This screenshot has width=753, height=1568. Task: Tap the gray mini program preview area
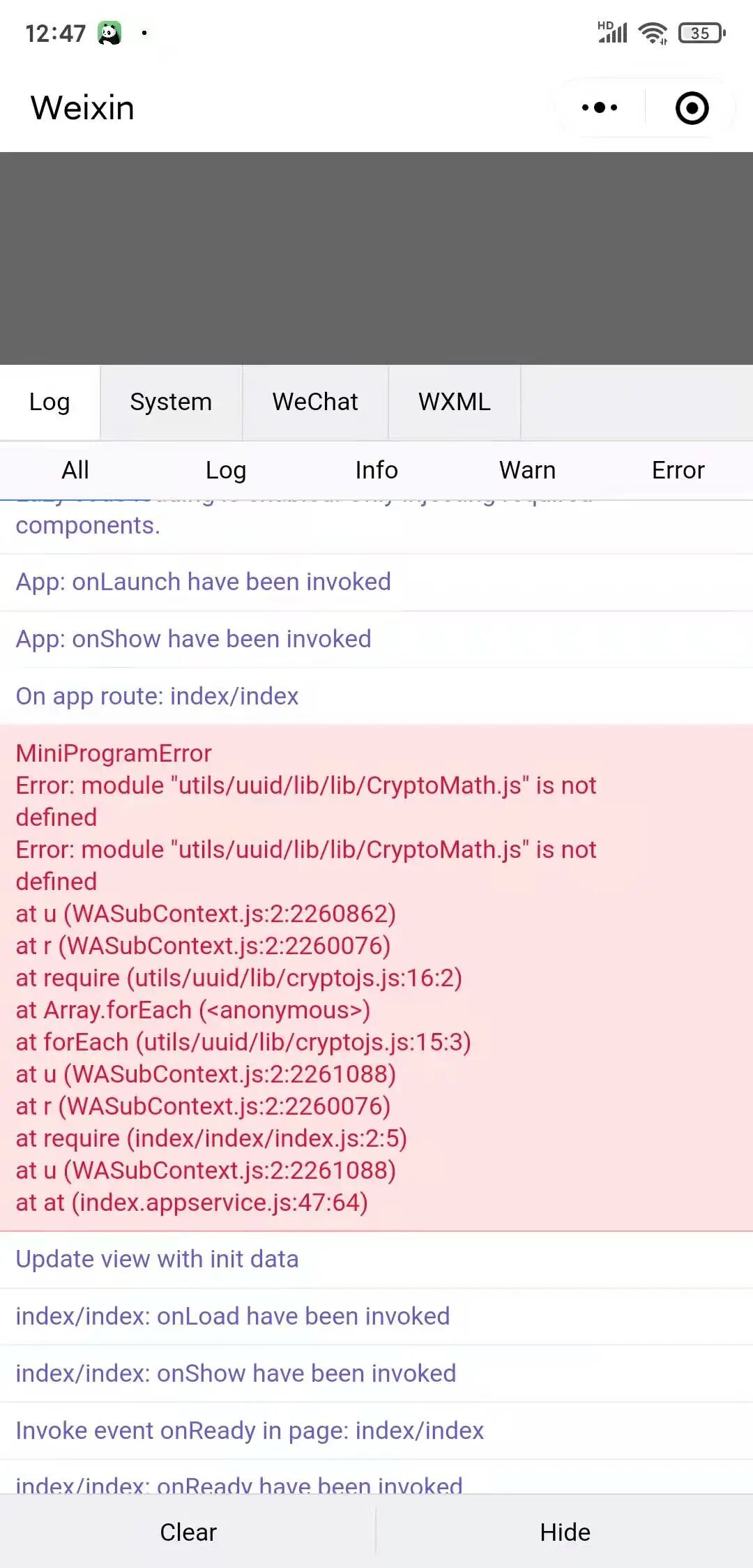tap(376, 258)
